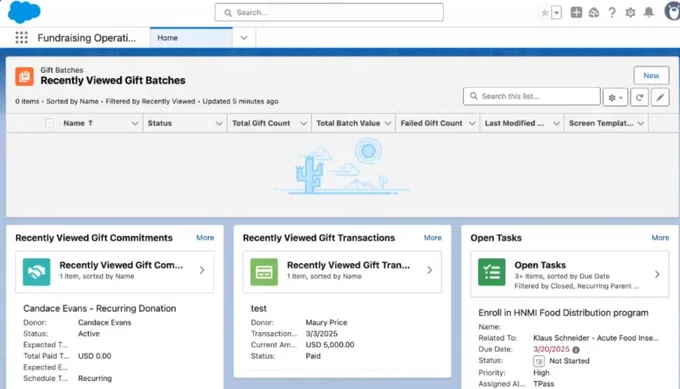Click More link in Open Tasks card
The image size is (680, 389).
(x=660, y=238)
